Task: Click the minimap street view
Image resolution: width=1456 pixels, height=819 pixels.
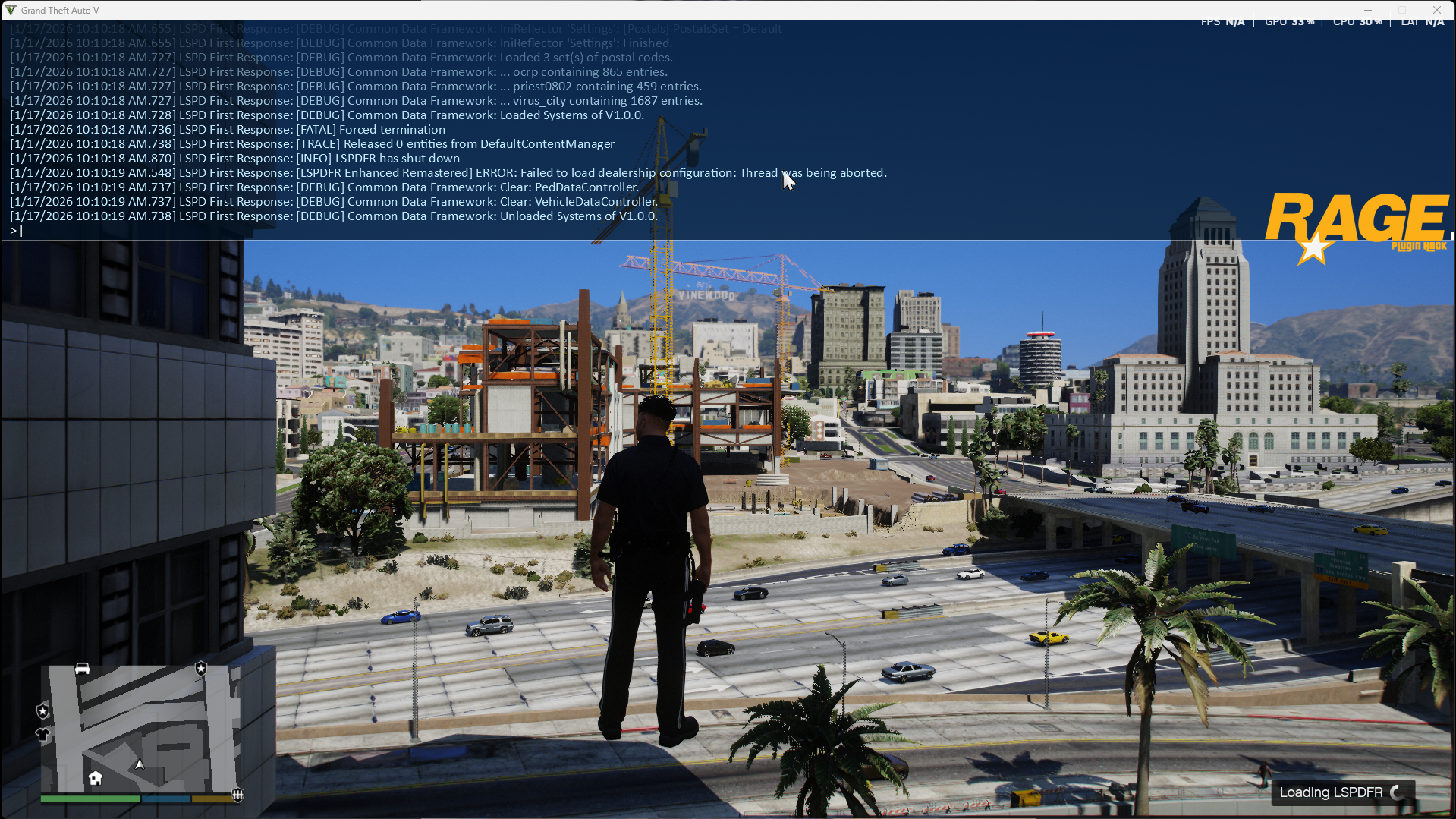Action: pos(140,729)
